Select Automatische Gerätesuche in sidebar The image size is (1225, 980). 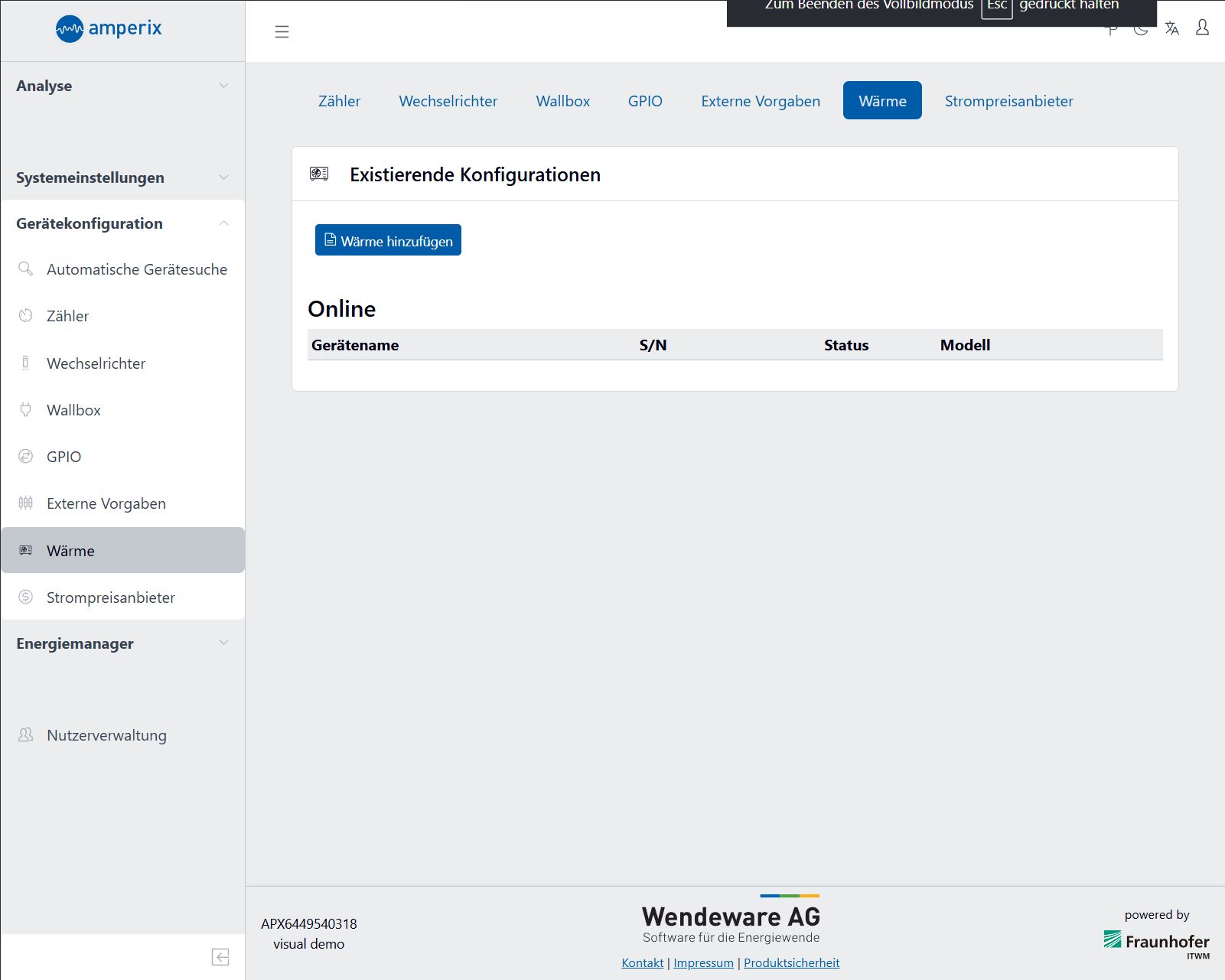click(x=136, y=269)
